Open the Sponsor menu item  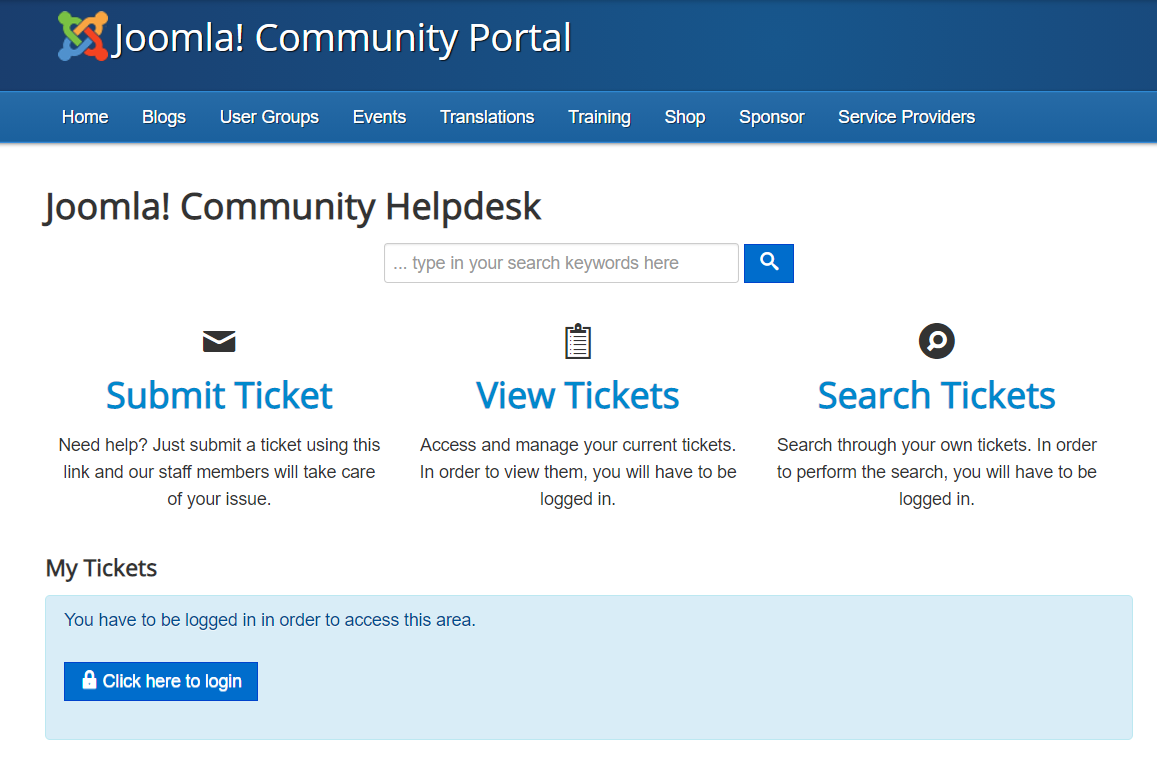772,117
